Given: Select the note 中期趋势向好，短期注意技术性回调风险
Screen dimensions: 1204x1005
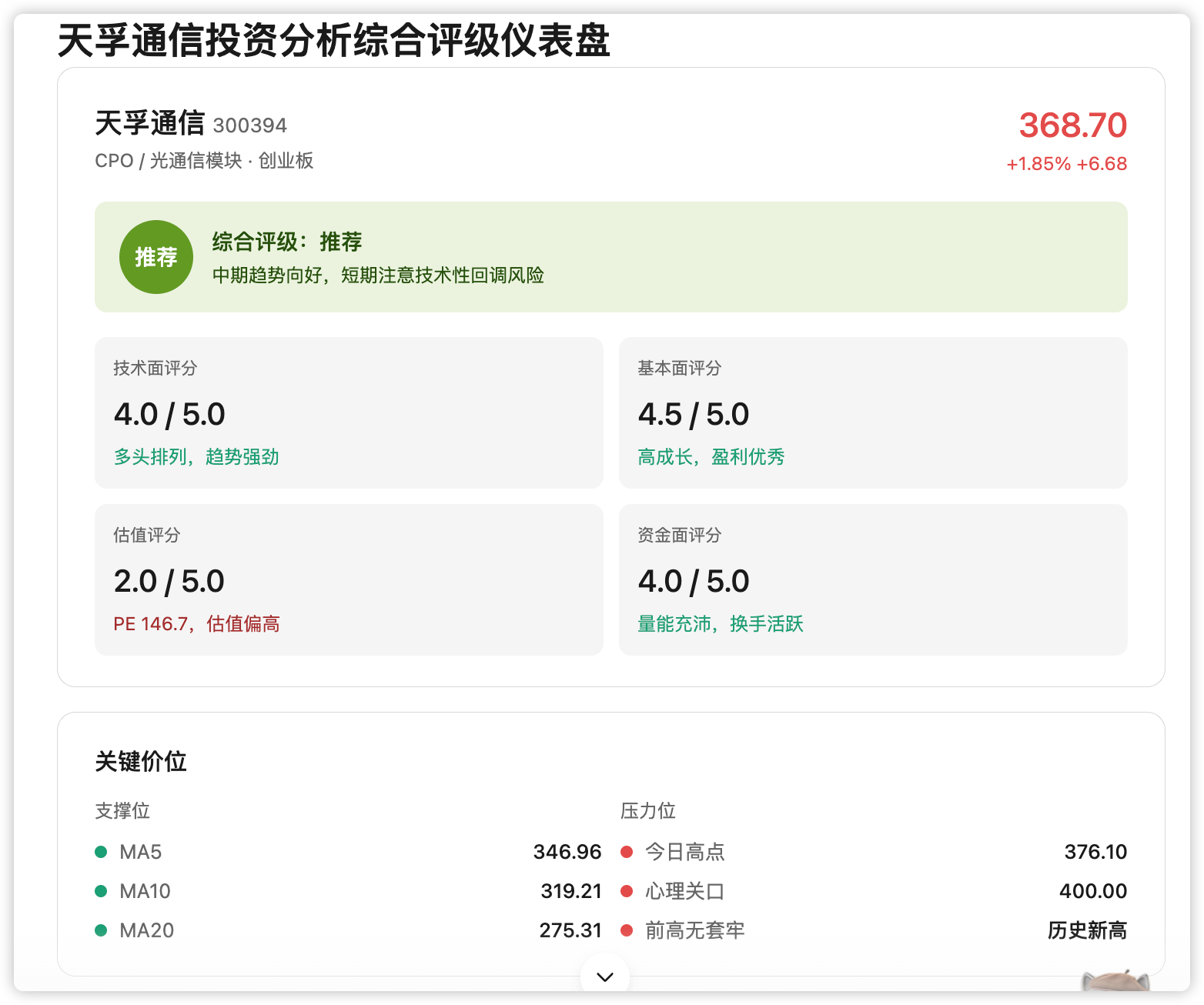Looking at the screenshot, I should point(378,275).
